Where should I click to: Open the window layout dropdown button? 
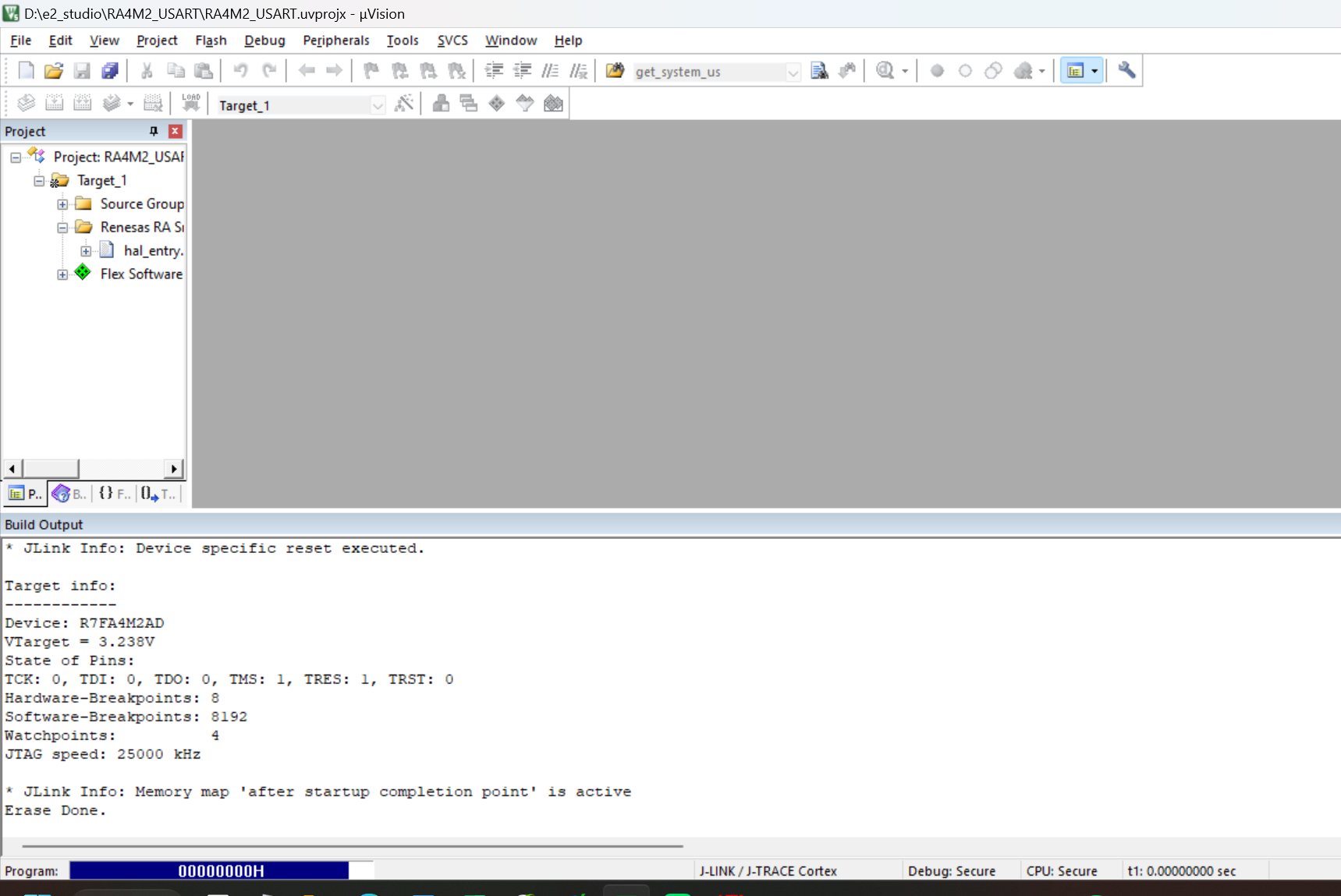1094,71
